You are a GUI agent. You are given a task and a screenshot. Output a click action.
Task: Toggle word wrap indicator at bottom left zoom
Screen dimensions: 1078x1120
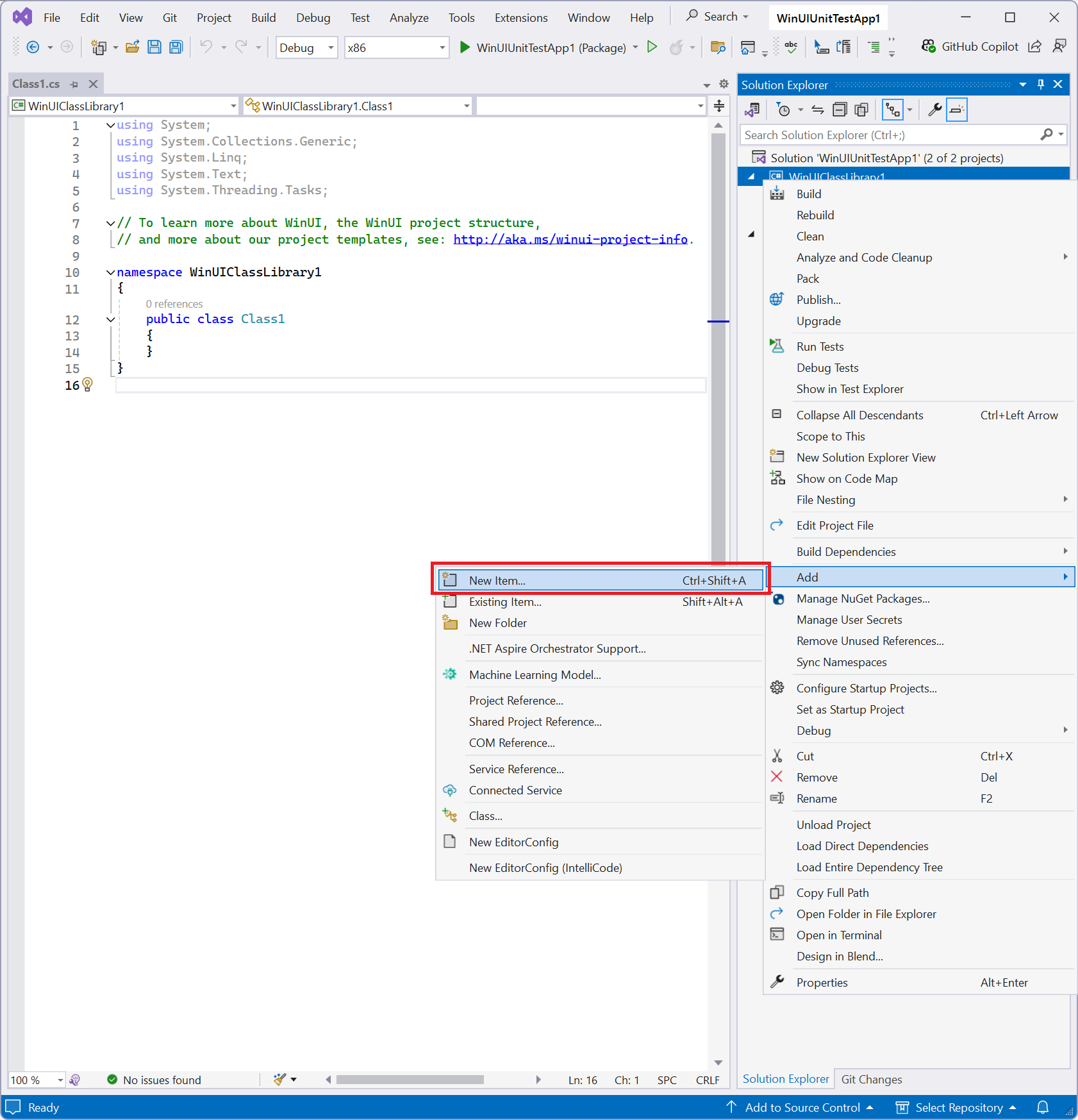pyautogui.click(x=76, y=1080)
